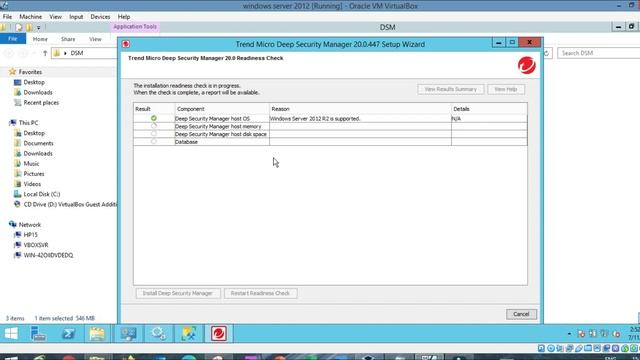This screenshot has width=640, height=360.
Task: Select the Application Tools contextual tab
Action: 135,27
